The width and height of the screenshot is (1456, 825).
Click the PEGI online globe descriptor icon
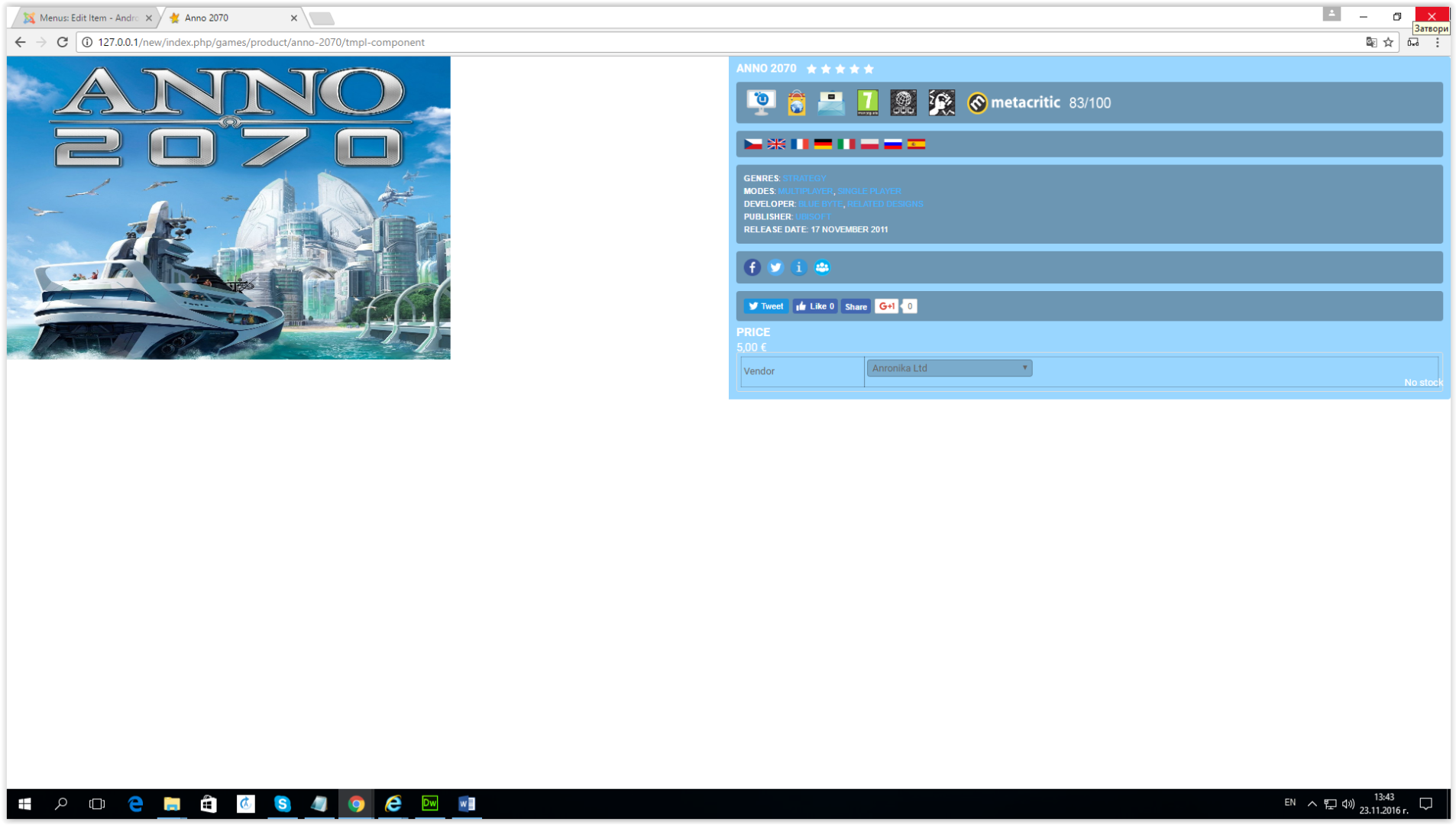click(x=903, y=102)
